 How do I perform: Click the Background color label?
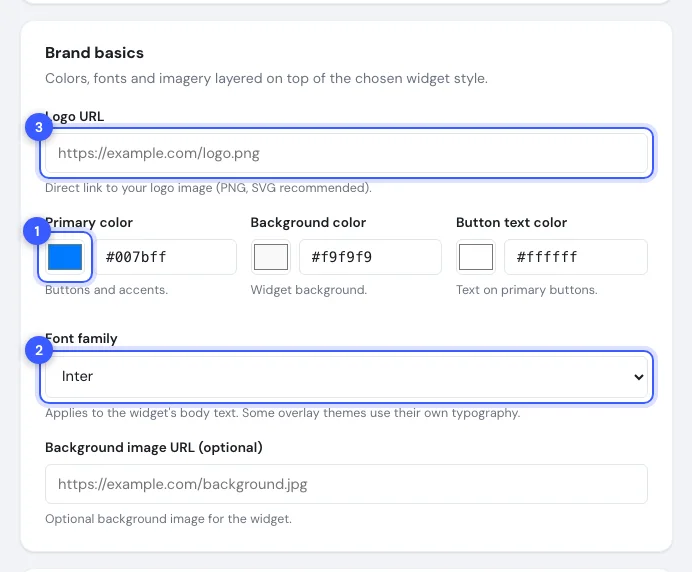[x=308, y=222]
